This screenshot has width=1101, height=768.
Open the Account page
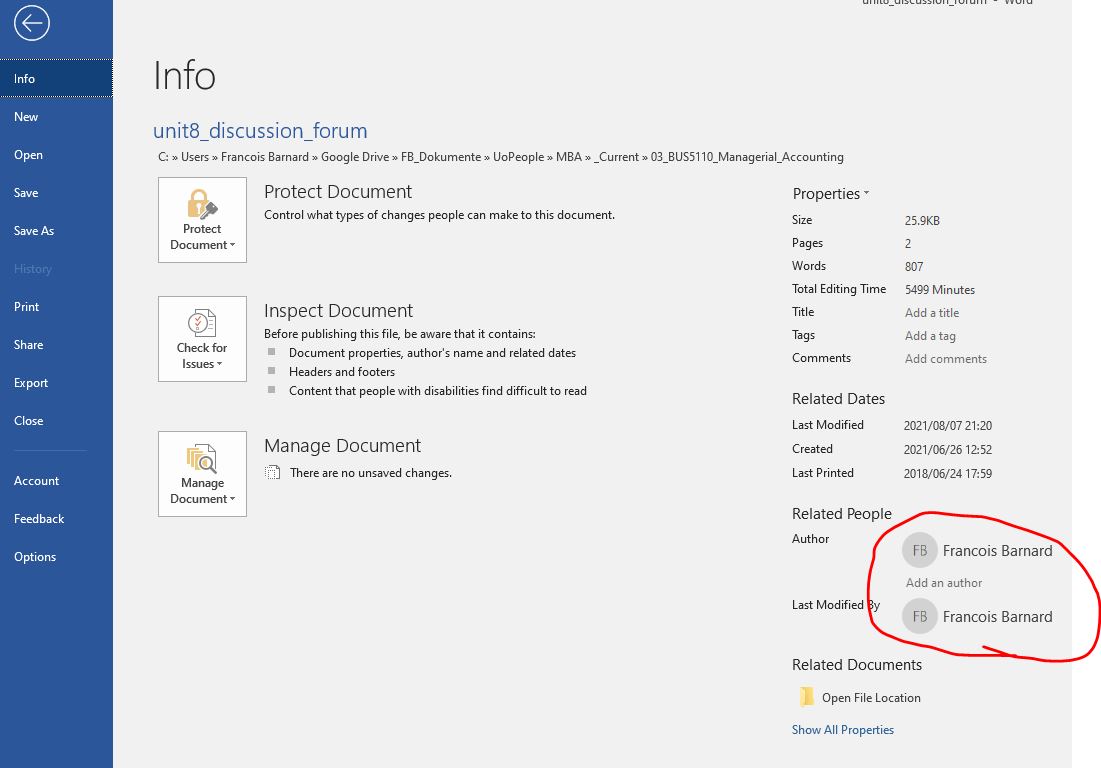click(x=56, y=480)
